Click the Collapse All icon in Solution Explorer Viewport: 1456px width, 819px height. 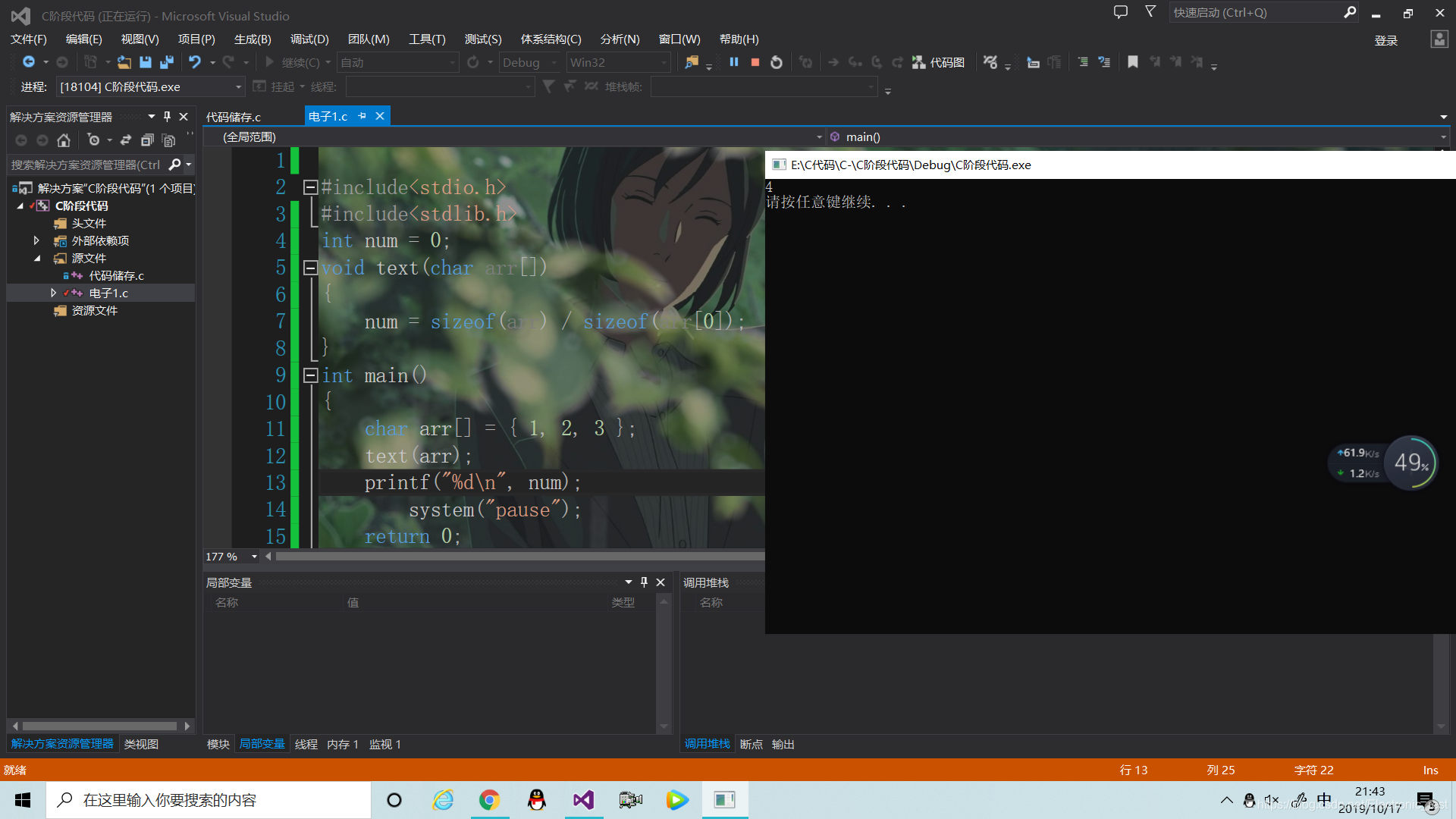[x=147, y=140]
